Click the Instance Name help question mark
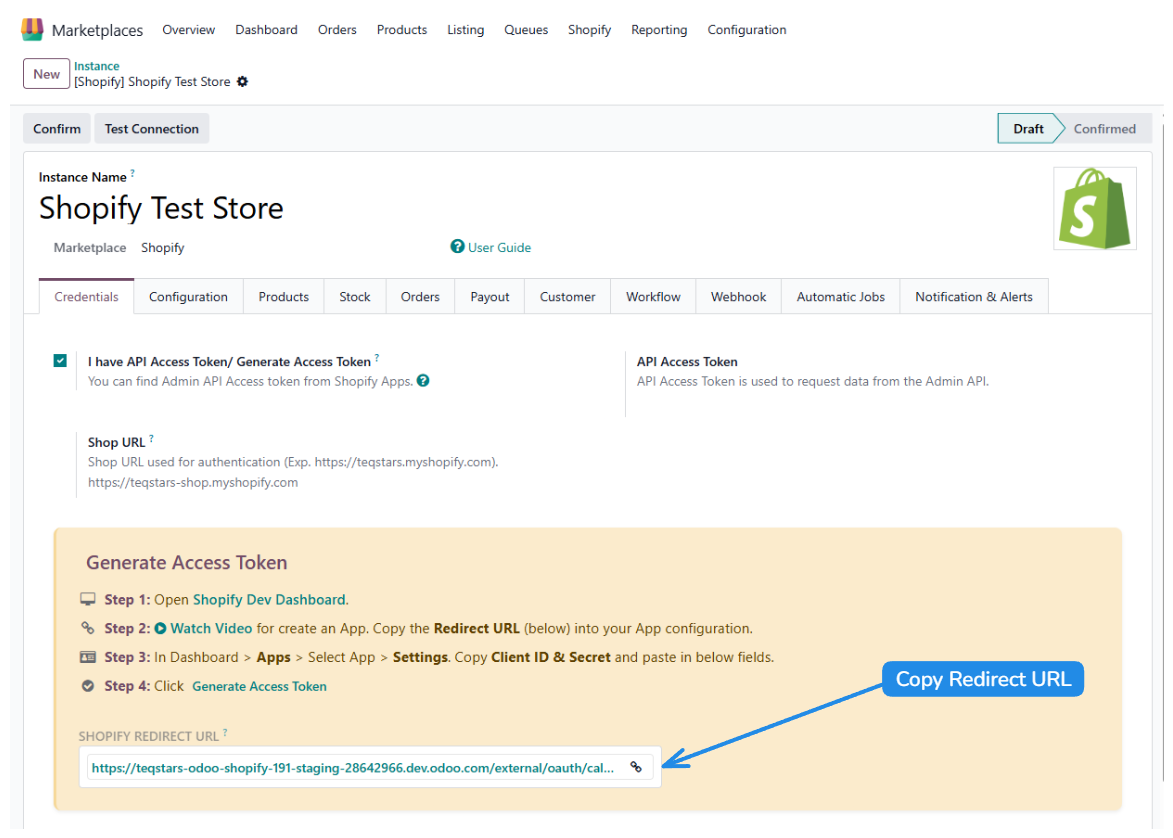1173x838 pixels. pyautogui.click(x=132, y=173)
